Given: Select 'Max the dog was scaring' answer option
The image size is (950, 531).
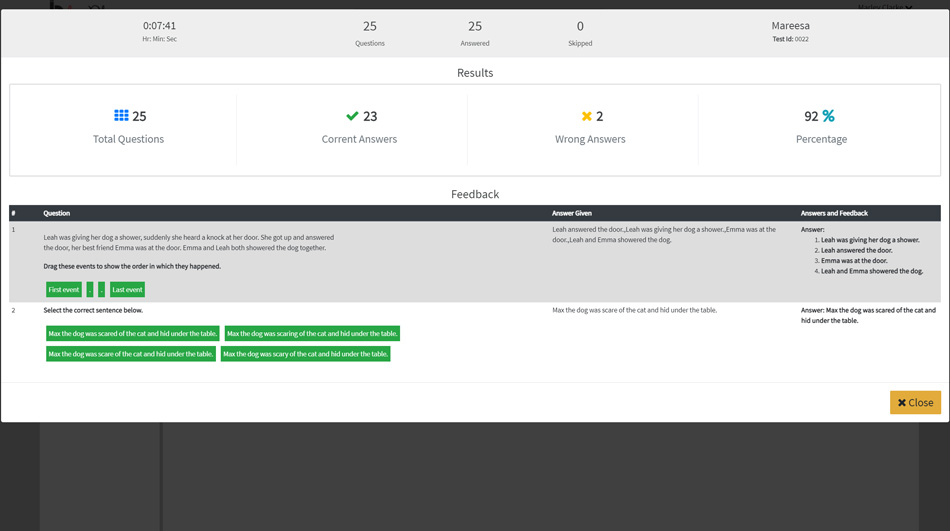Looking at the screenshot, I should pyautogui.click(x=312, y=334).
